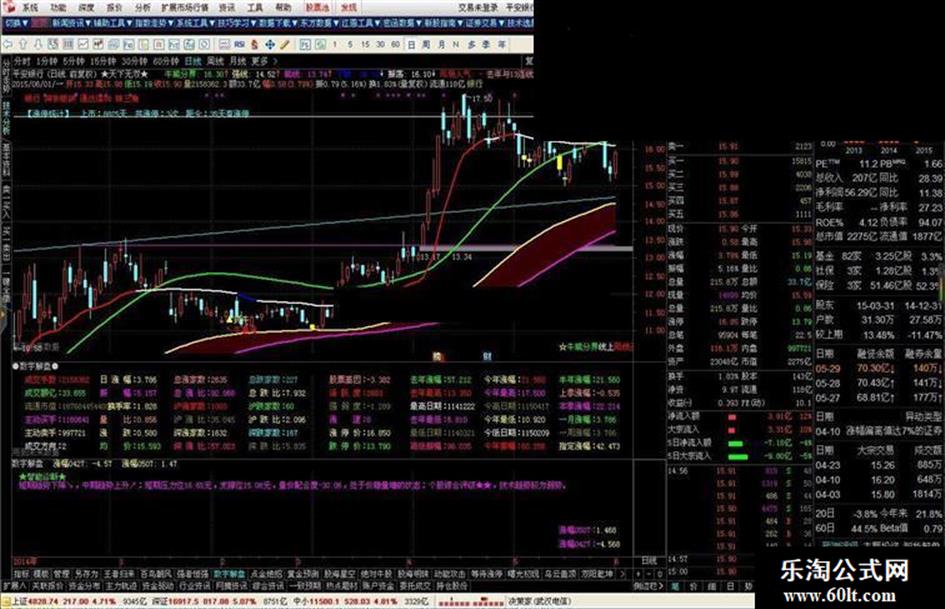Screen dimensions: 945x609
Task: Switch to the 日线 chart tab
Action: coord(193,62)
